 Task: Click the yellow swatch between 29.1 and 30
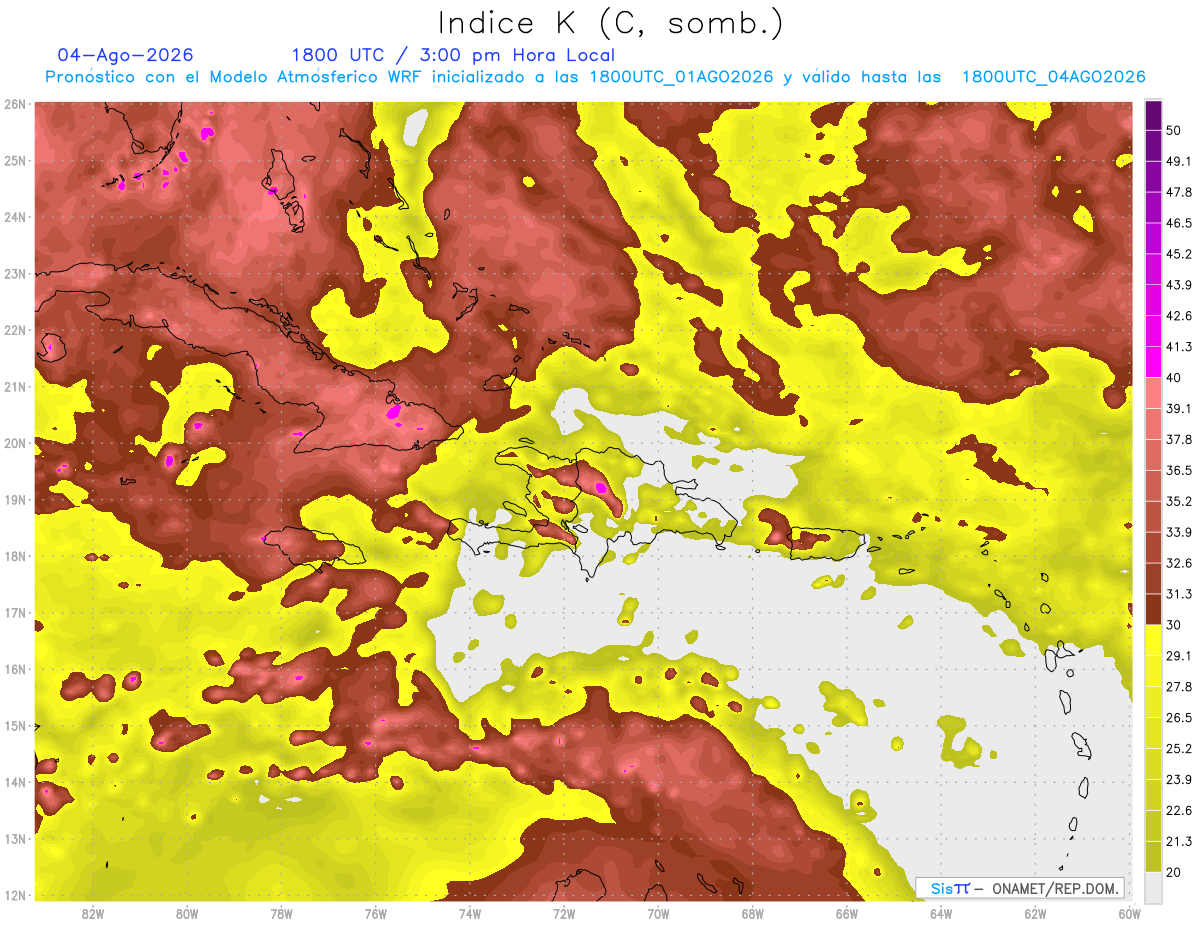click(x=1153, y=640)
